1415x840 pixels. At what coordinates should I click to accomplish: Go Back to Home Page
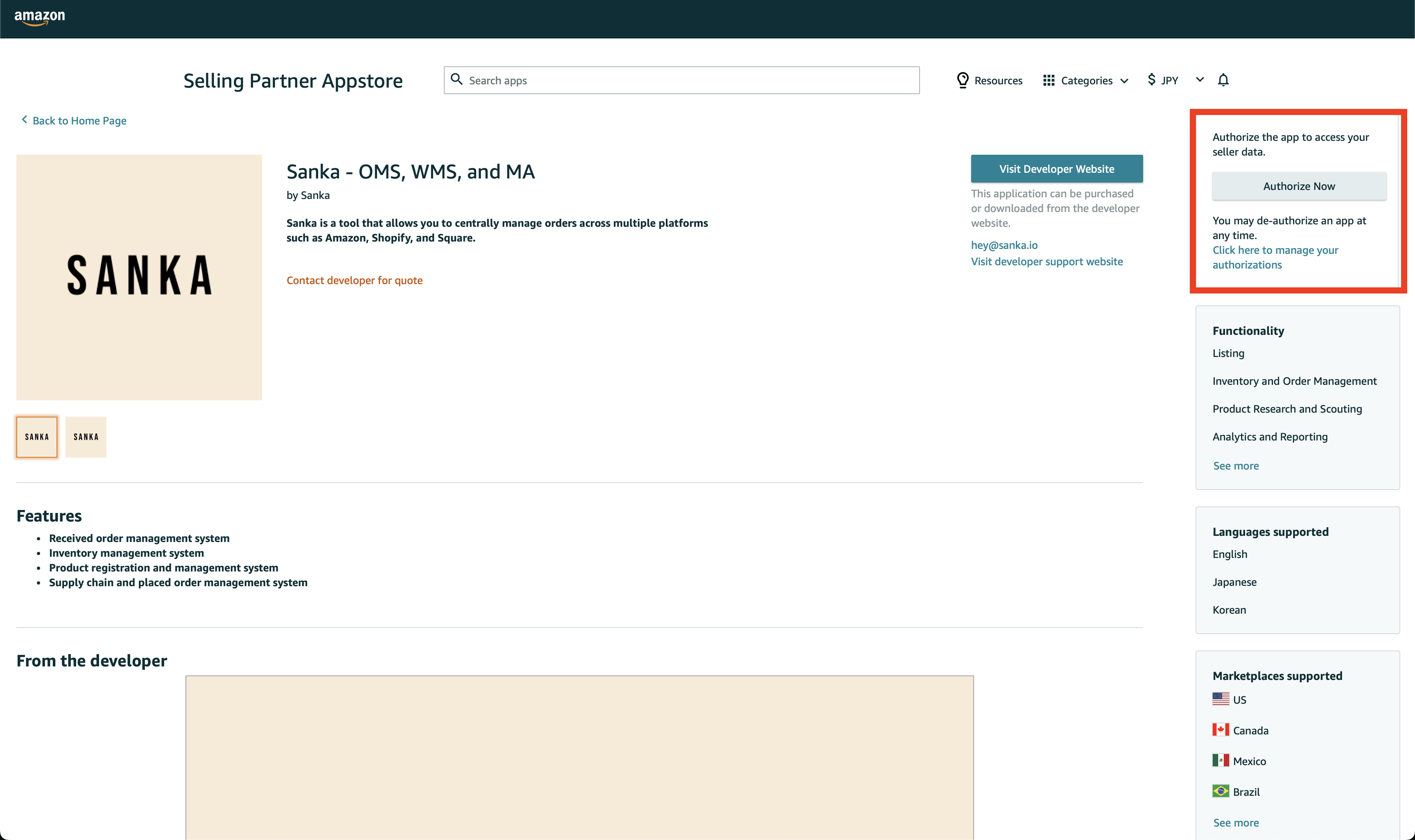coord(79,121)
